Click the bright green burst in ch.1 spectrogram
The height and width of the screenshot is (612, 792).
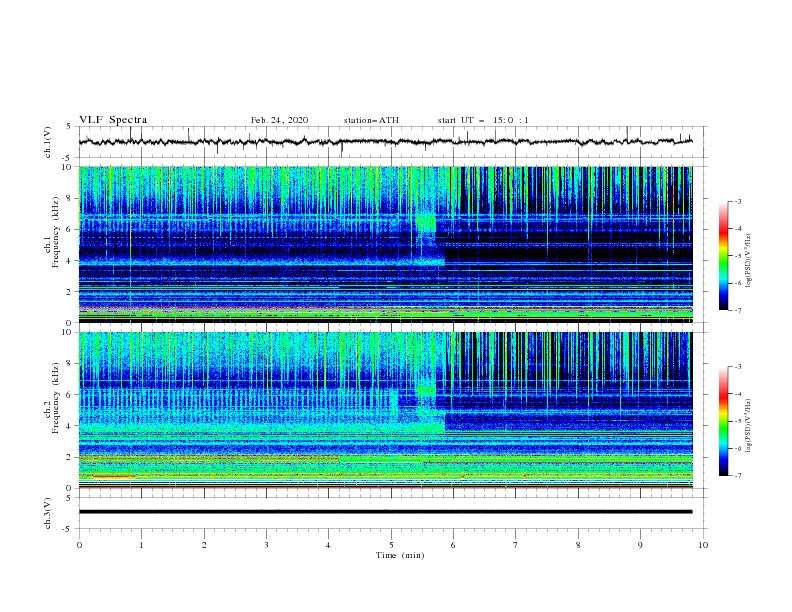click(x=427, y=223)
